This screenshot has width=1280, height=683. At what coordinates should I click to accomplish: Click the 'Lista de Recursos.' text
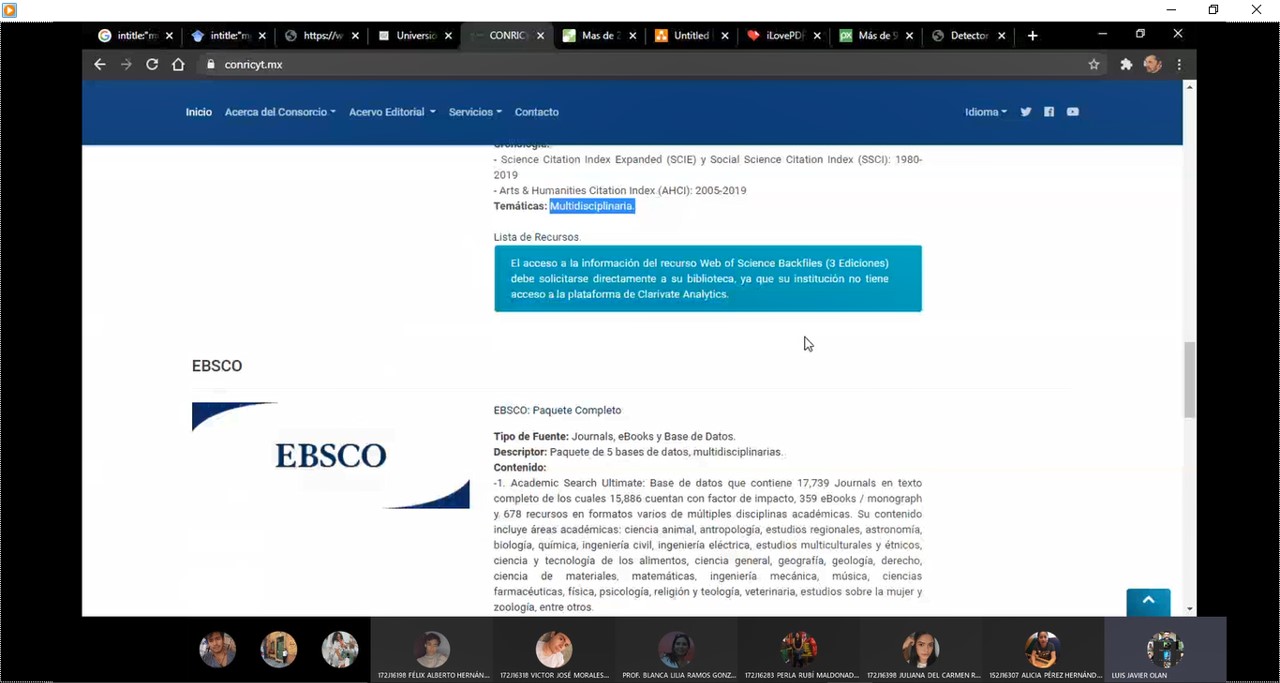[537, 237]
